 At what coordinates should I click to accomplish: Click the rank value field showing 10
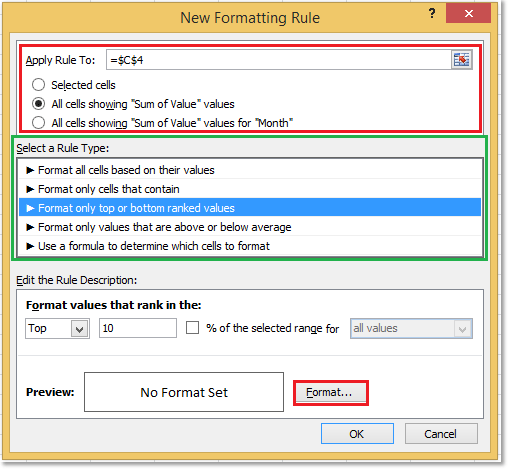(x=138, y=328)
